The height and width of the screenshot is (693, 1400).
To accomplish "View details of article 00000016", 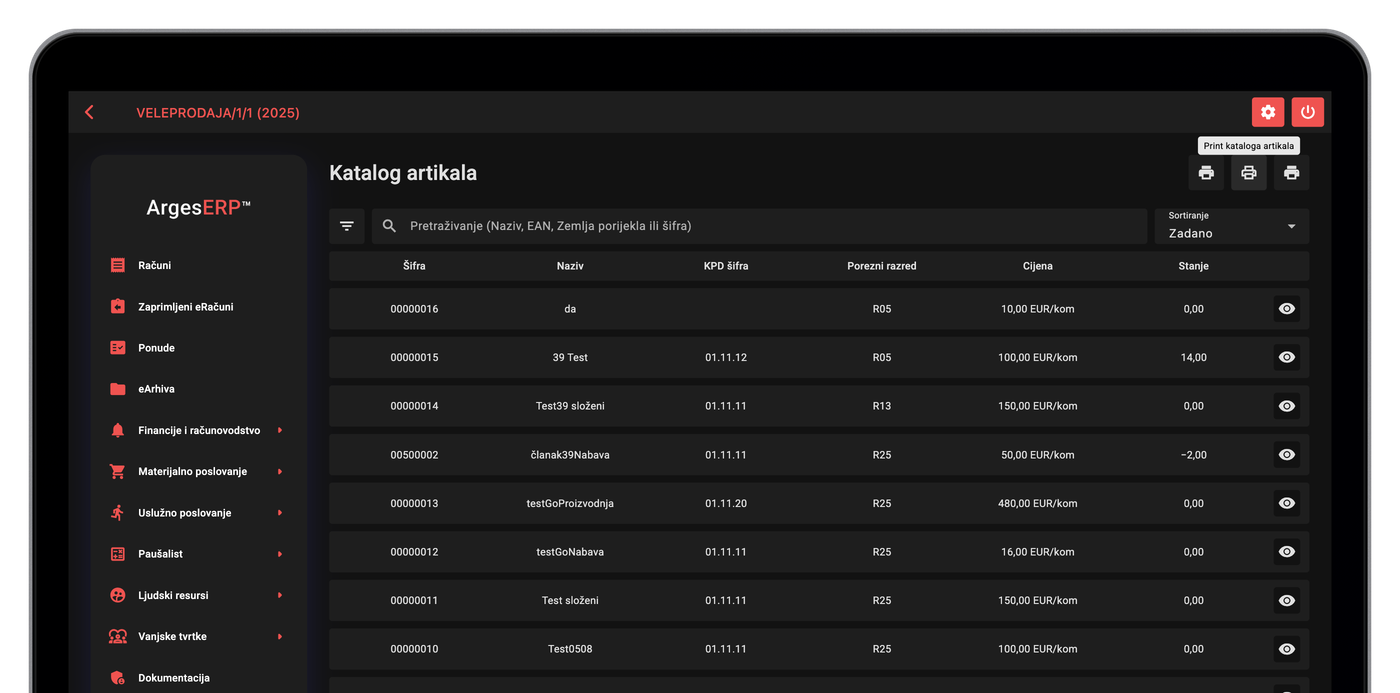I will click(1287, 309).
